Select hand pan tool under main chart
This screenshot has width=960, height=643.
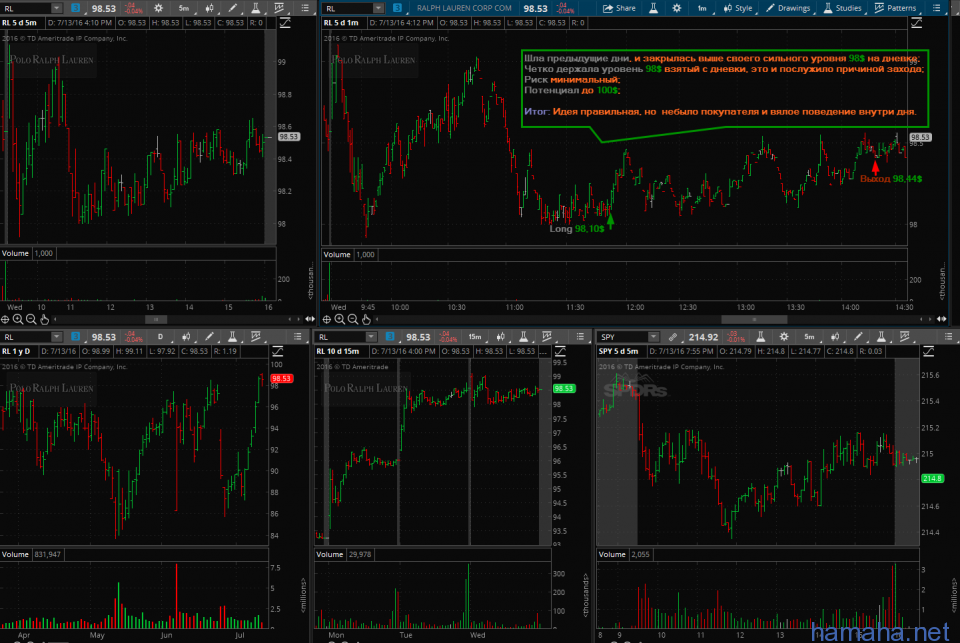point(366,319)
